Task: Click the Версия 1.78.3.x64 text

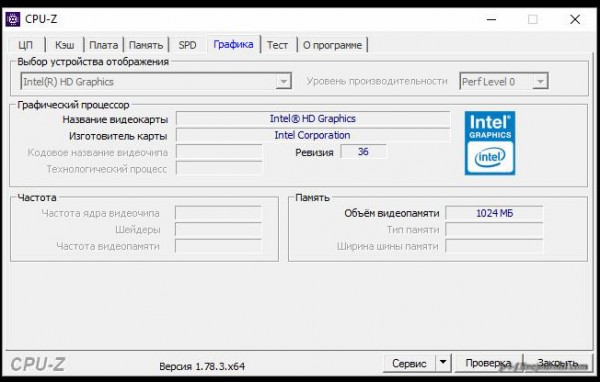Action: (x=202, y=366)
